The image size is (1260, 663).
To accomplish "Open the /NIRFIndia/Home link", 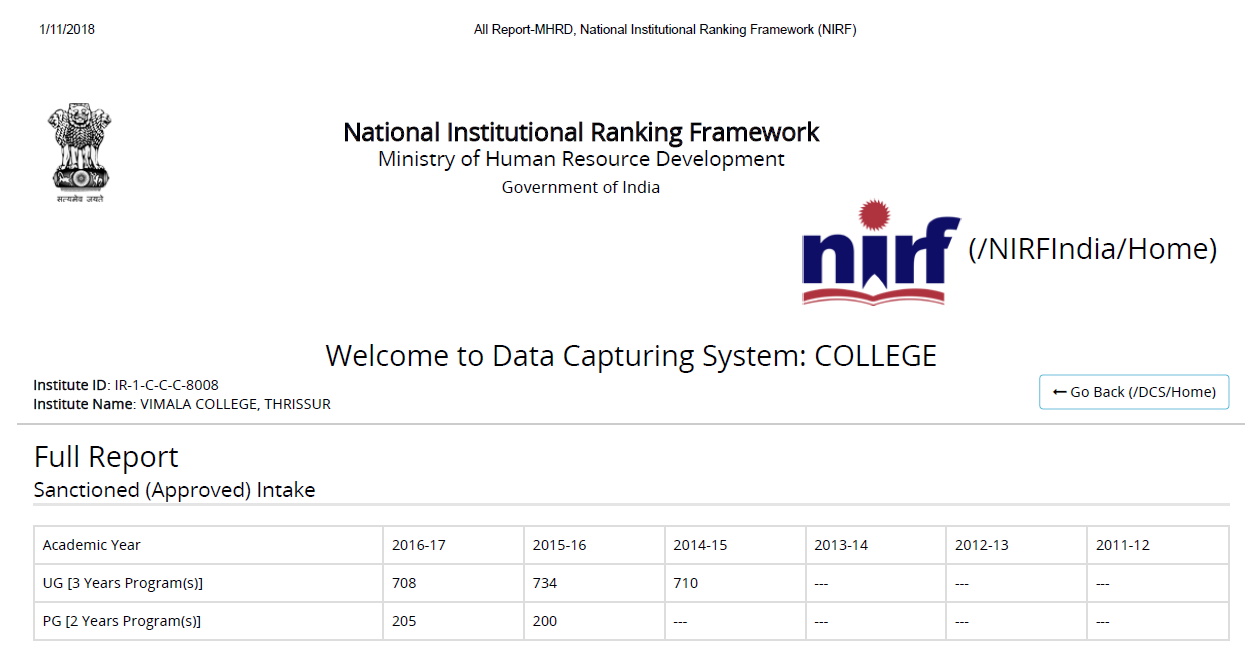I will click(1092, 249).
